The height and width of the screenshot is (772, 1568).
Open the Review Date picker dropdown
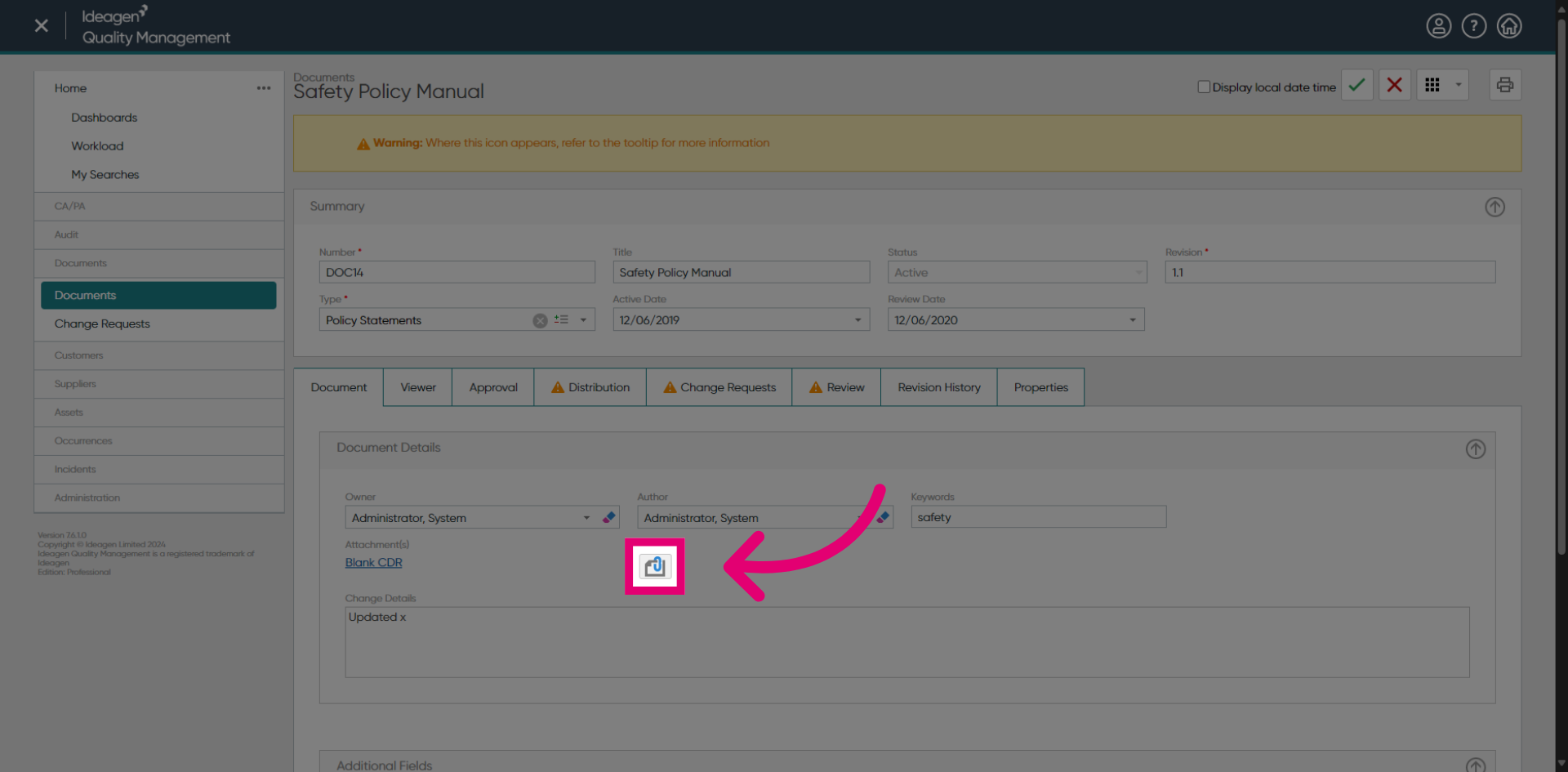pos(1133,320)
